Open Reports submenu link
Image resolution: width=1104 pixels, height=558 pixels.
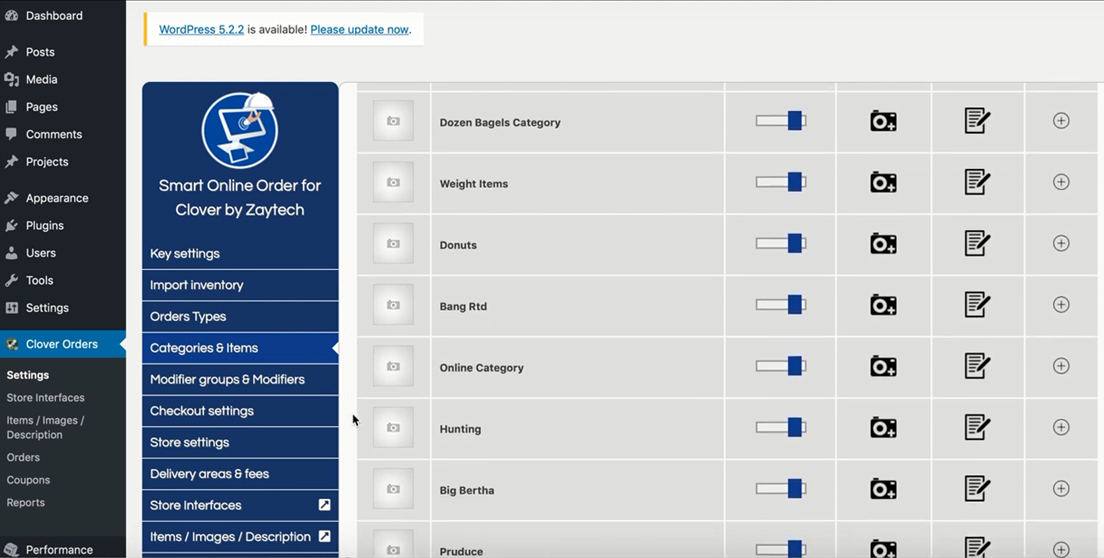[x=25, y=502]
